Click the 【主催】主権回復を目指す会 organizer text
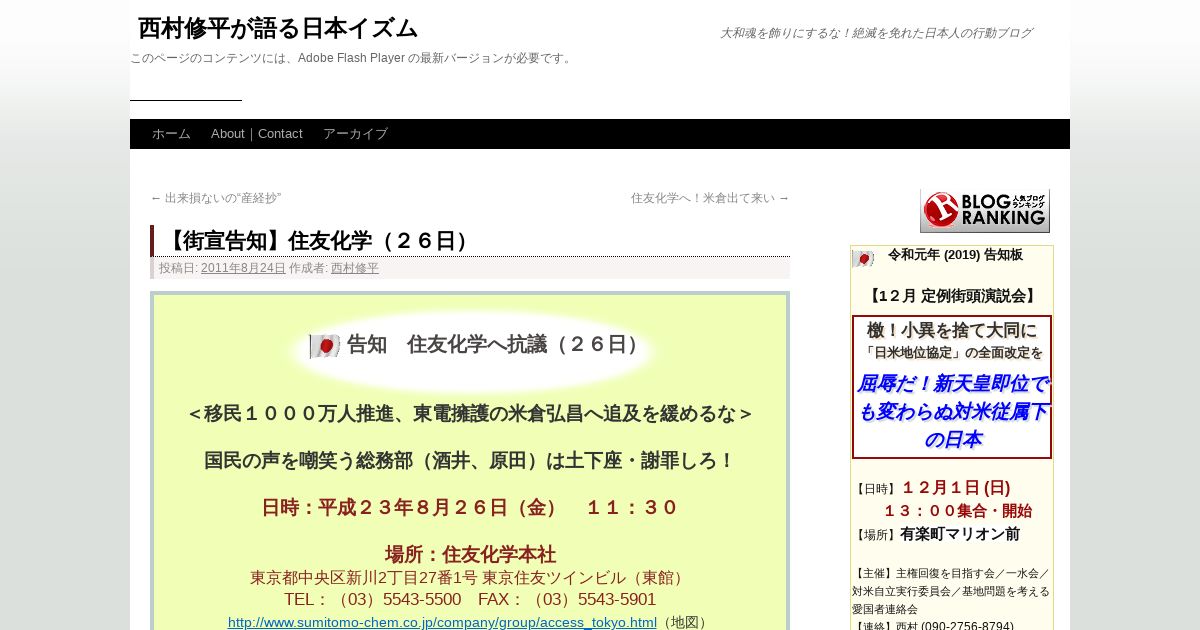 click(x=951, y=591)
